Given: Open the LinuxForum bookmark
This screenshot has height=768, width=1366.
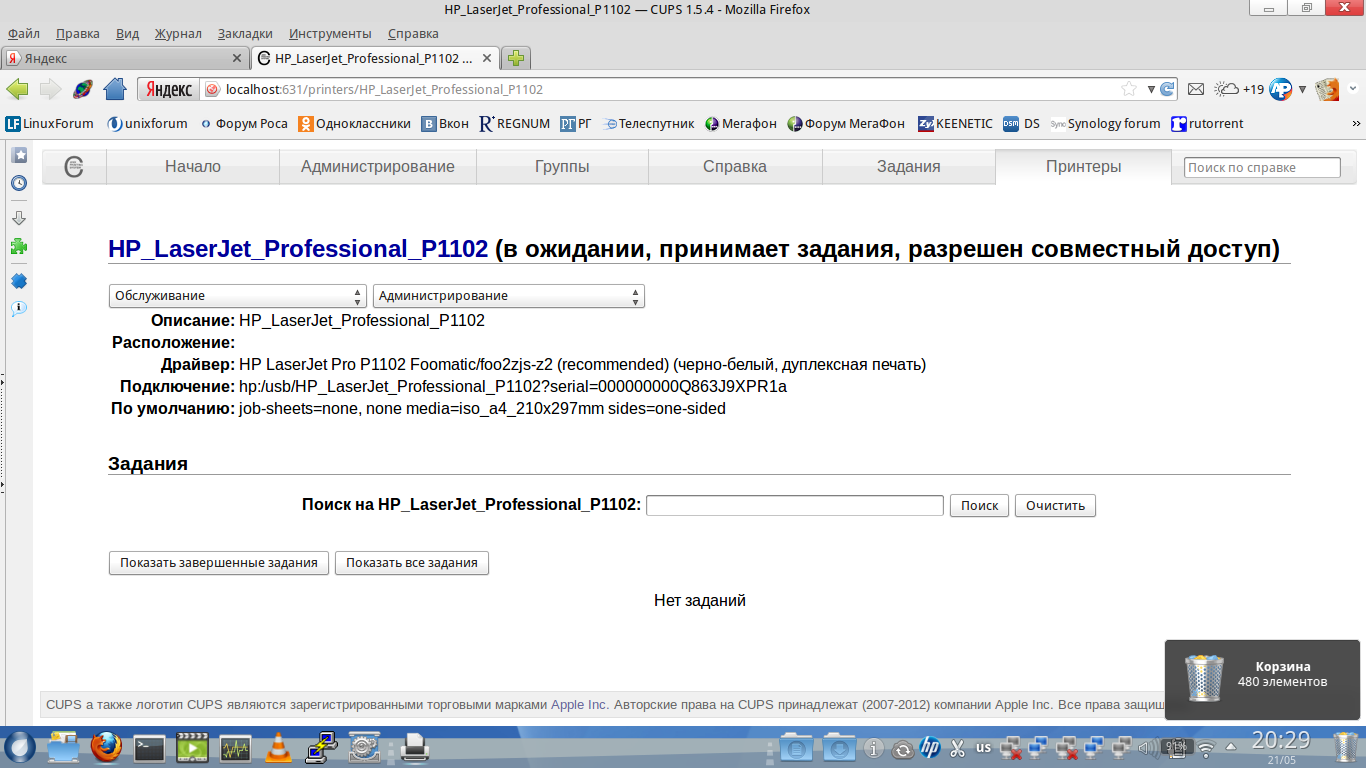Looking at the screenshot, I should [50, 124].
